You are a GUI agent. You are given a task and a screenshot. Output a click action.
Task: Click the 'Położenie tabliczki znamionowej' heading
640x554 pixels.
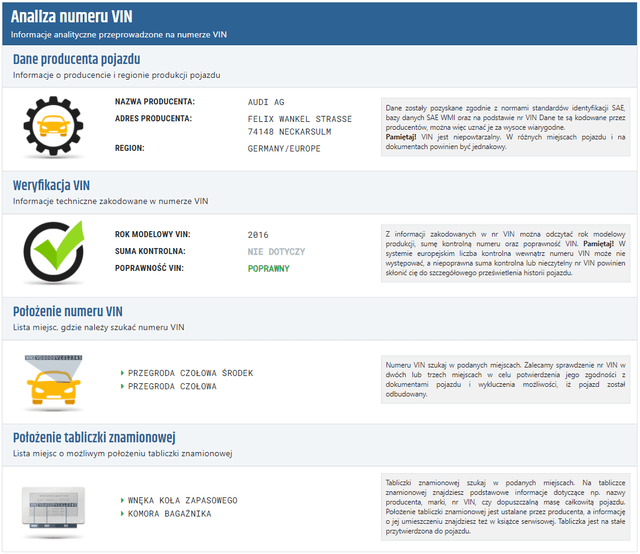pos(94,438)
